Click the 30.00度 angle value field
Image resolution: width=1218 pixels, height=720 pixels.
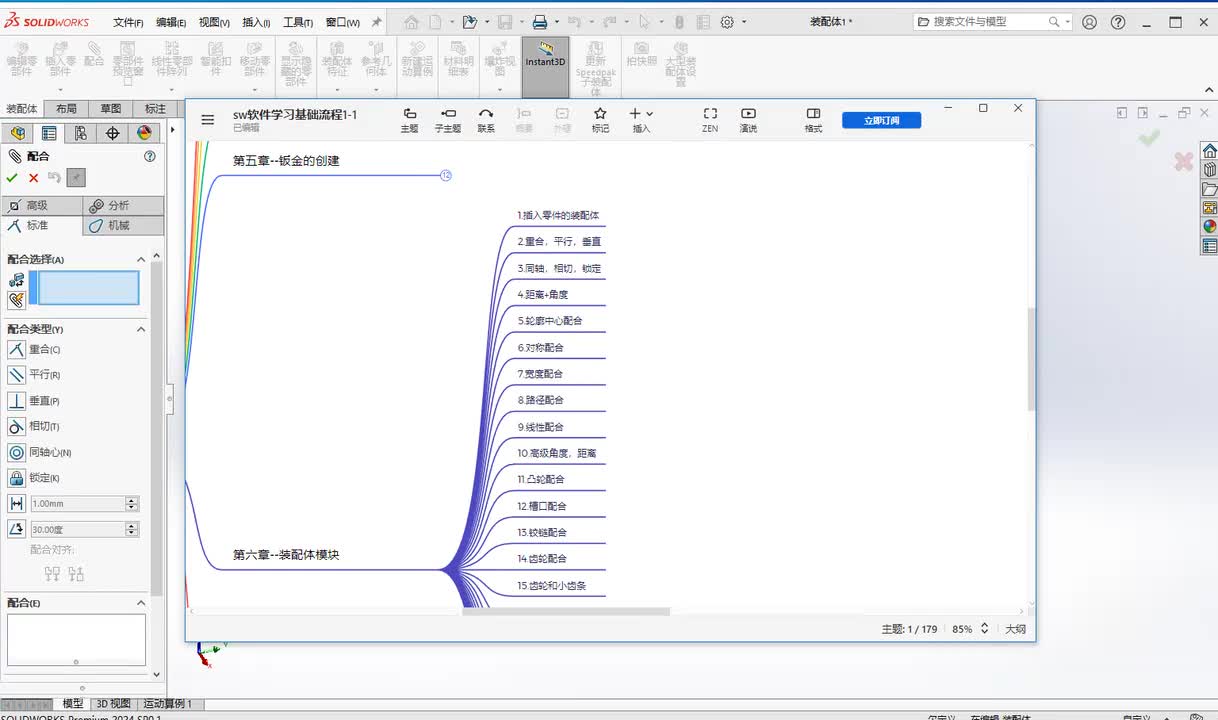(77, 529)
